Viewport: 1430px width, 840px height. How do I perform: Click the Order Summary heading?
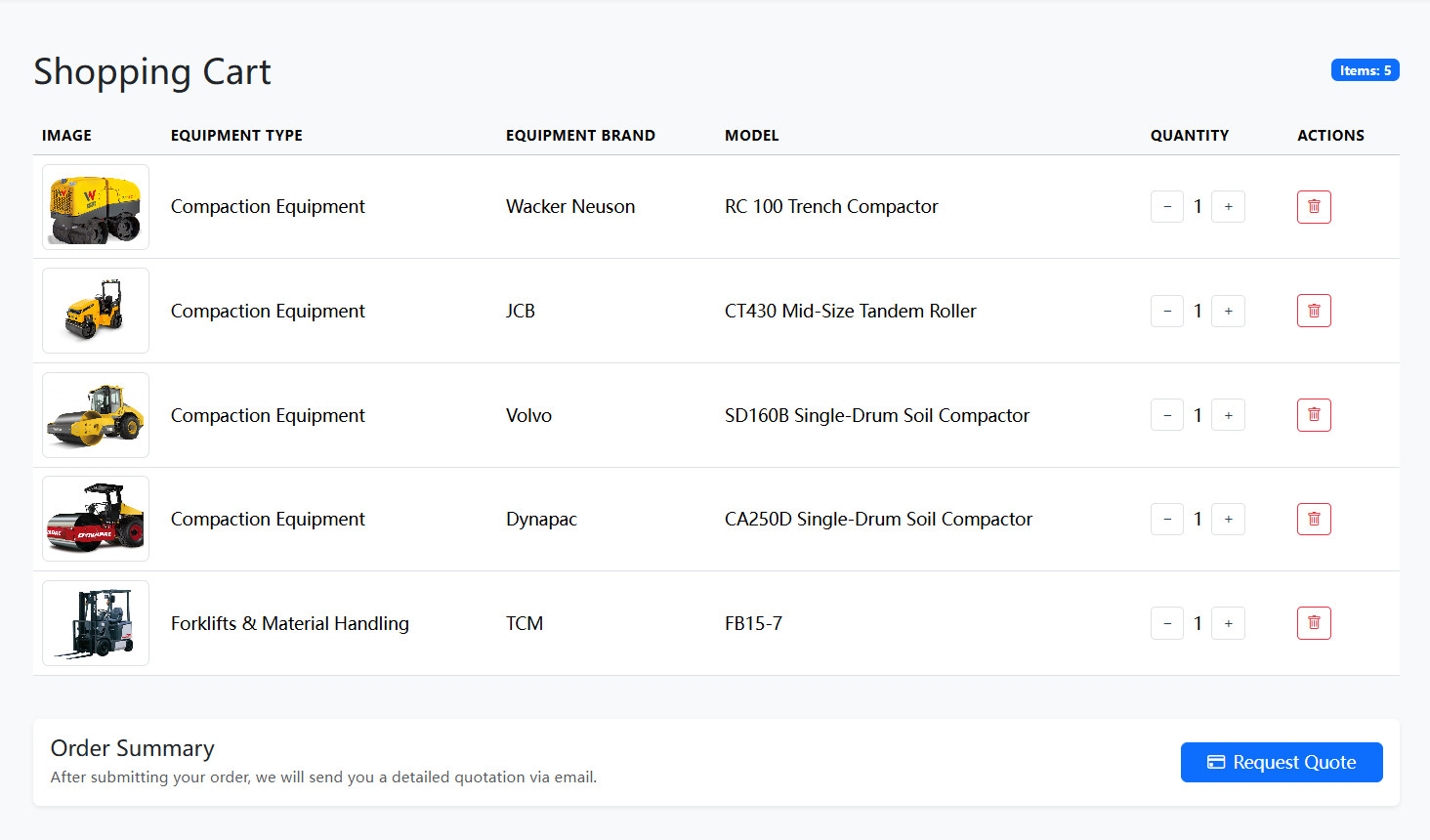pyautogui.click(x=133, y=748)
